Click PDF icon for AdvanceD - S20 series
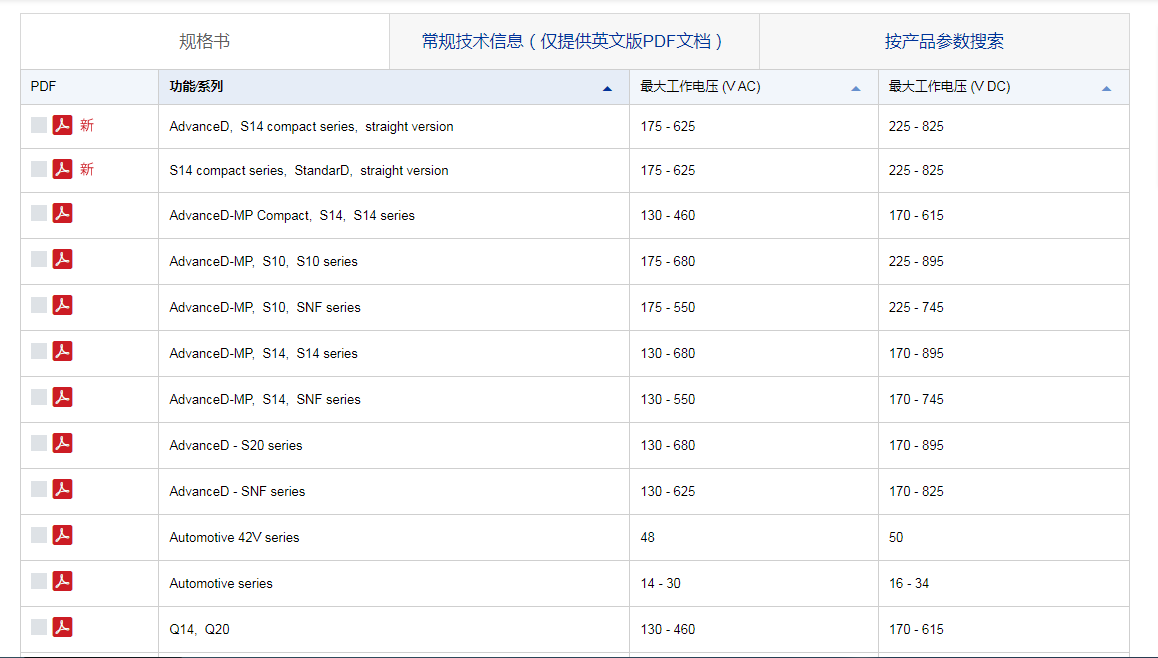This screenshot has height=658, width=1158. pyautogui.click(x=62, y=444)
